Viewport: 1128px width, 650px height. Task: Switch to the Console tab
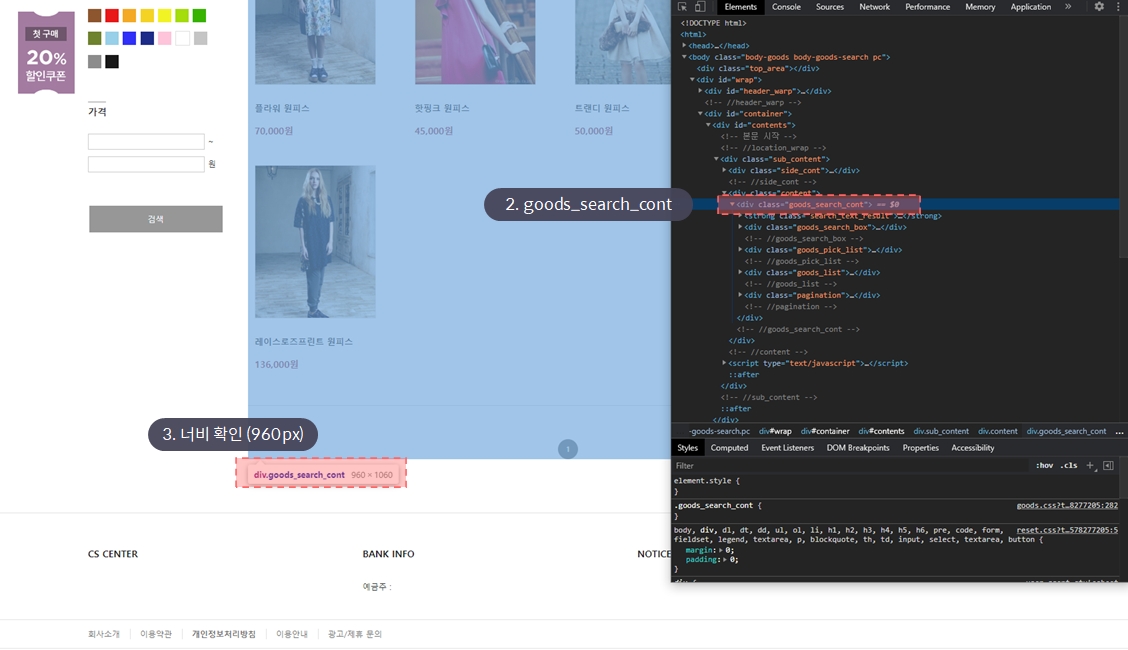pyautogui.click(x=786, y=7)
